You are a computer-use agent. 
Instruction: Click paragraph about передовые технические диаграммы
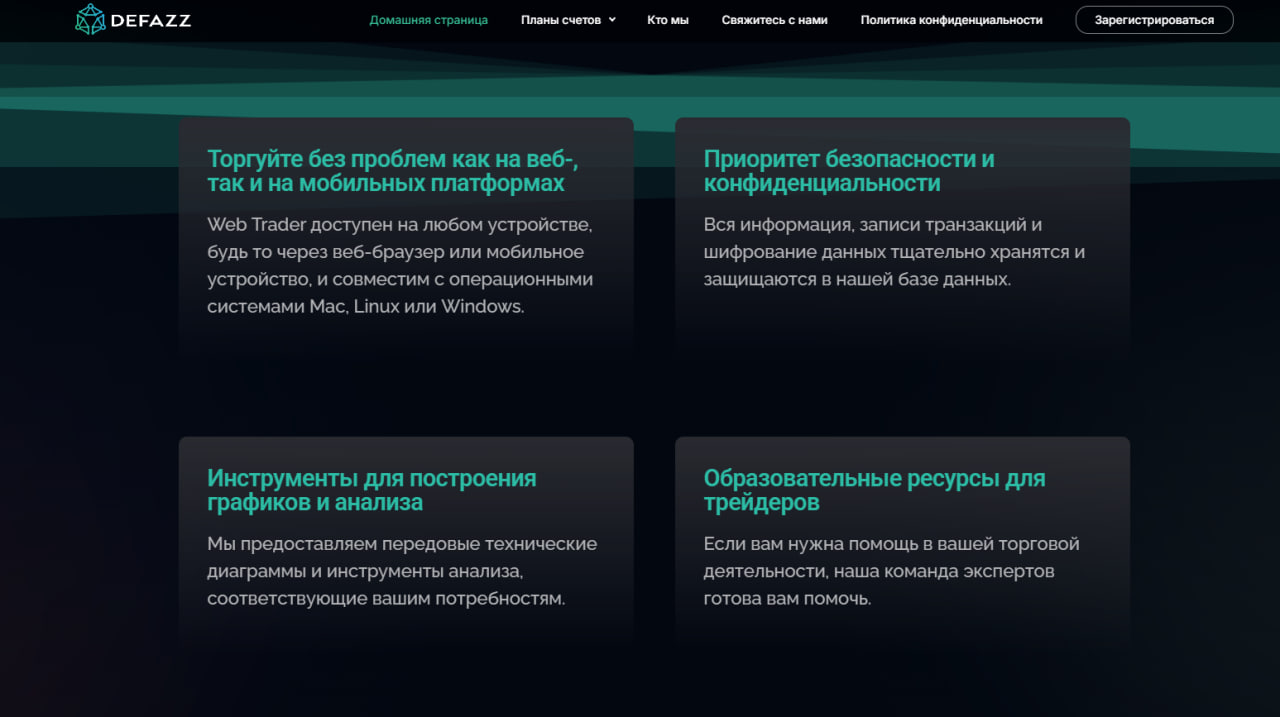pyautogui.click(x=401, y=571)
